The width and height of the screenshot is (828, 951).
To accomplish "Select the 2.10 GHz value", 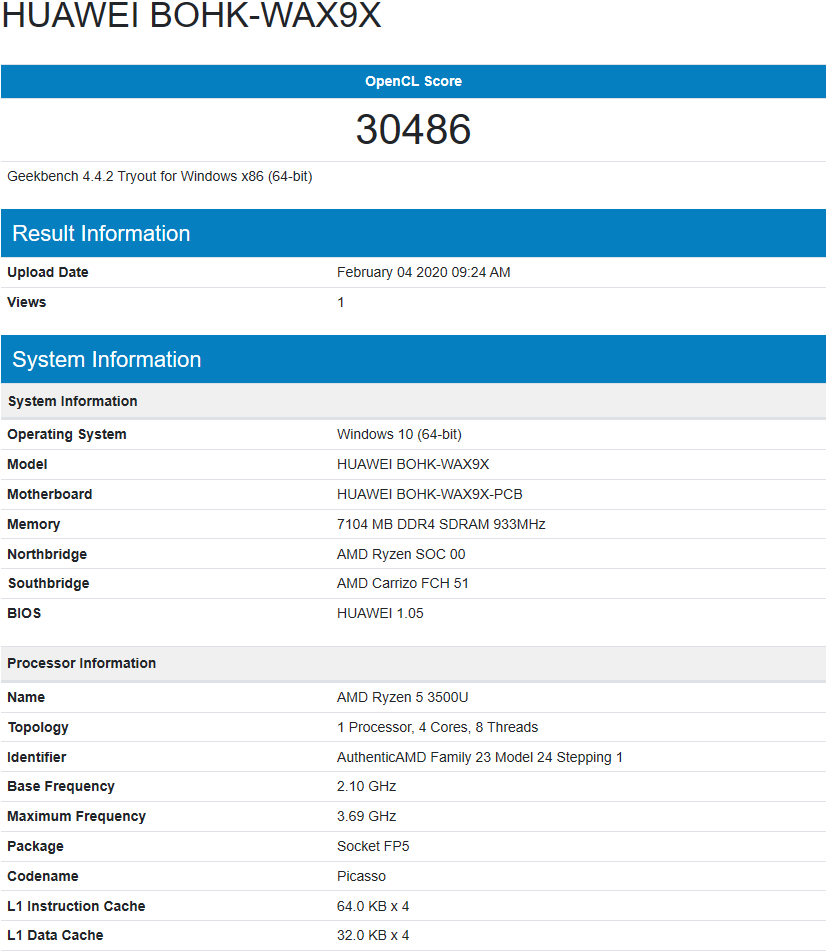I will (366, 787).
